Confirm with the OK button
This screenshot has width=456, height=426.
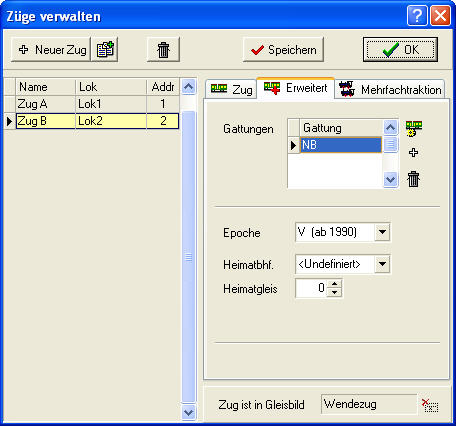point(400,50)
